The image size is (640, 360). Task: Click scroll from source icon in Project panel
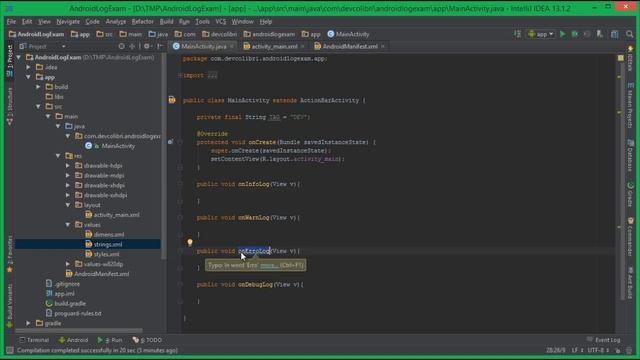(122, 47)
